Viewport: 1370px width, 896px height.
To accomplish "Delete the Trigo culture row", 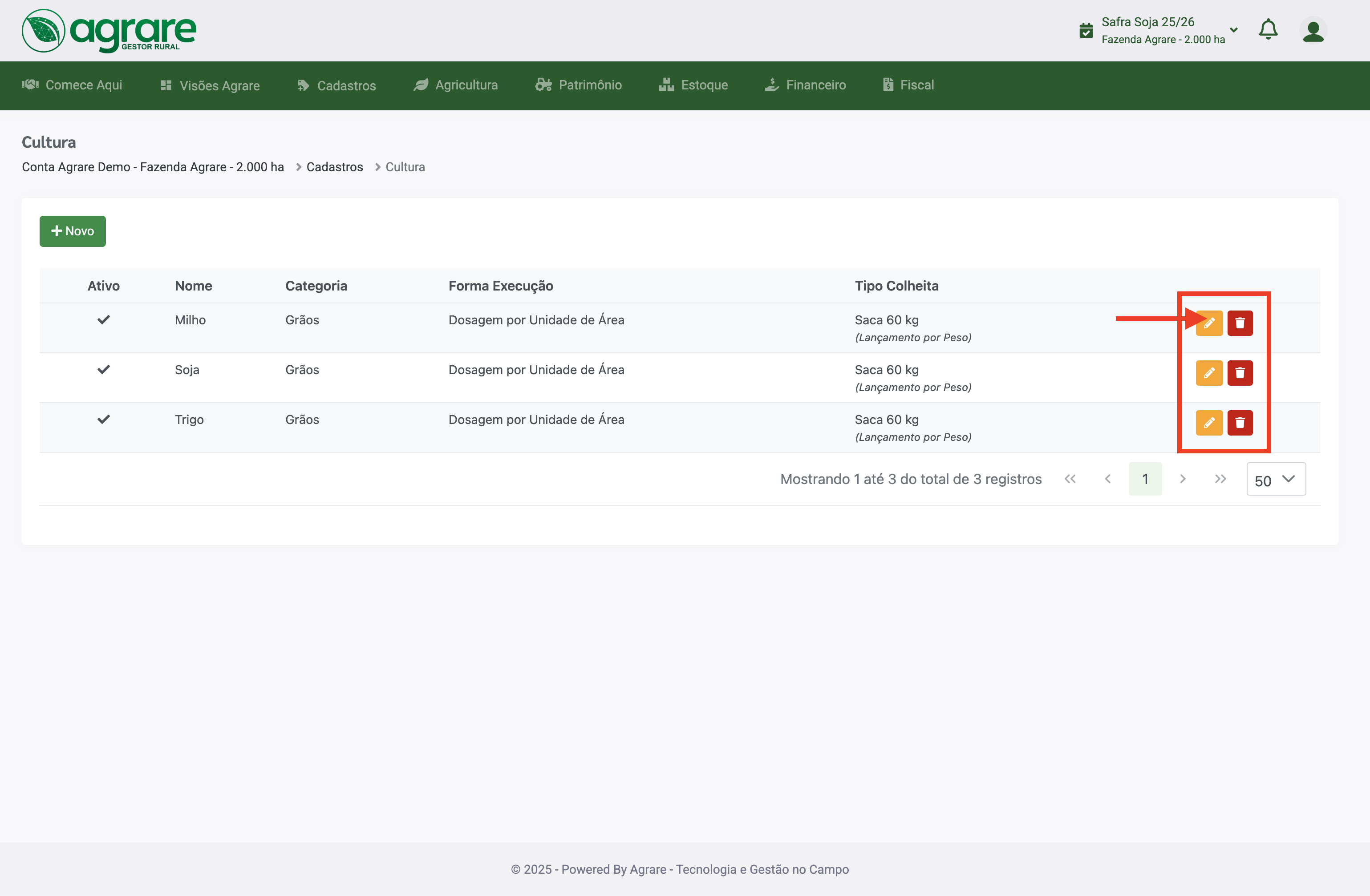I will coord(1240,423).
